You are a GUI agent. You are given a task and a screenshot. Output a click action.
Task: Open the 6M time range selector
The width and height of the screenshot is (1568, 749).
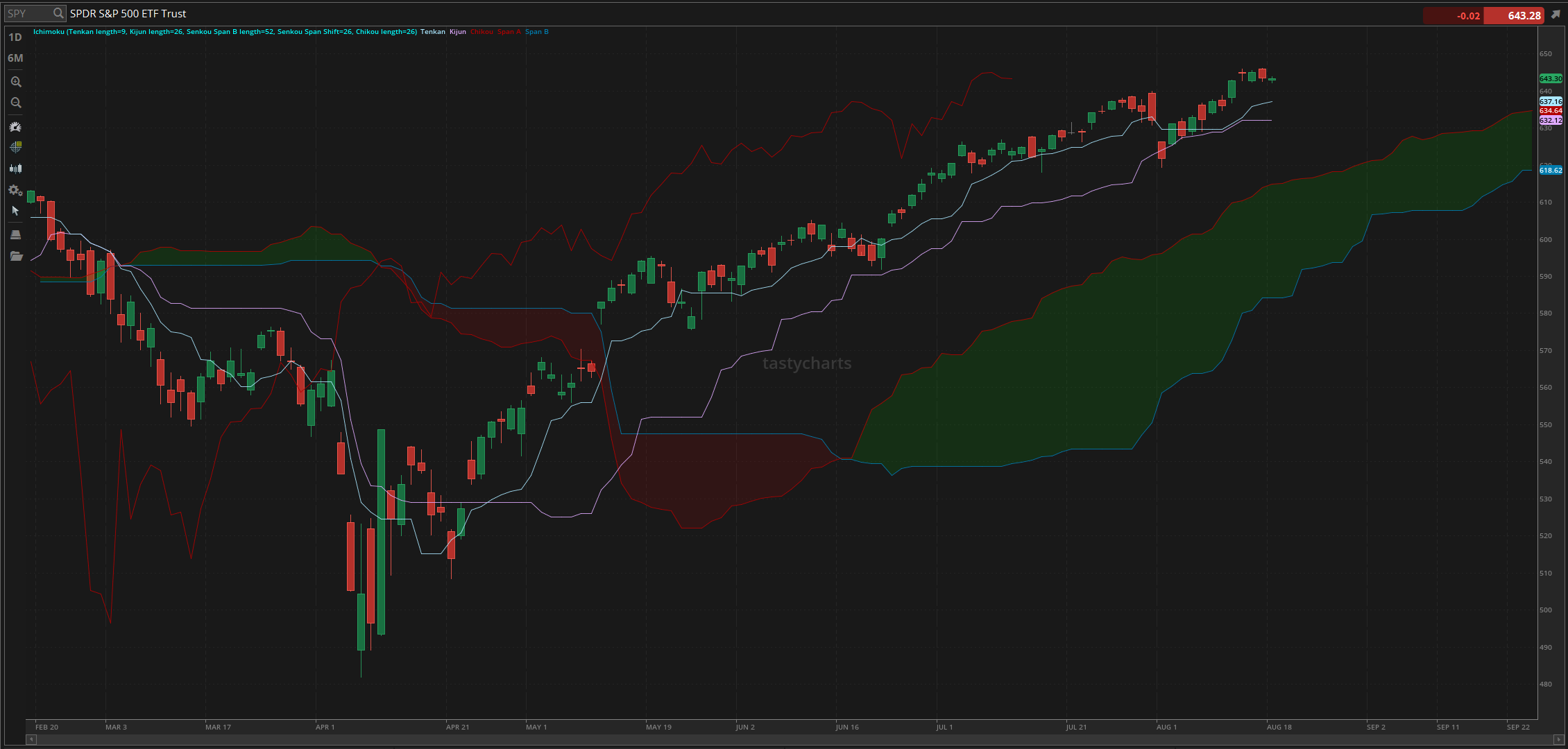point(15,58)
